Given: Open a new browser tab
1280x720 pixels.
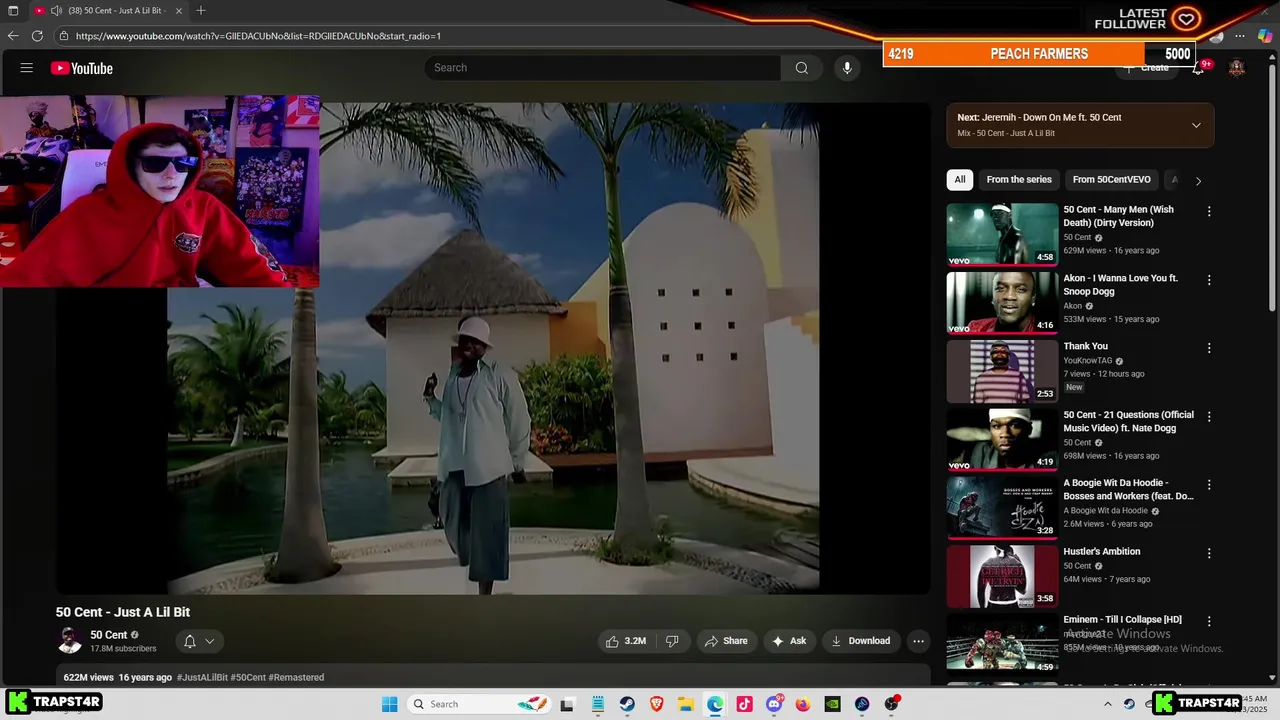Looking at the screenshot, I should click(201, 10).
